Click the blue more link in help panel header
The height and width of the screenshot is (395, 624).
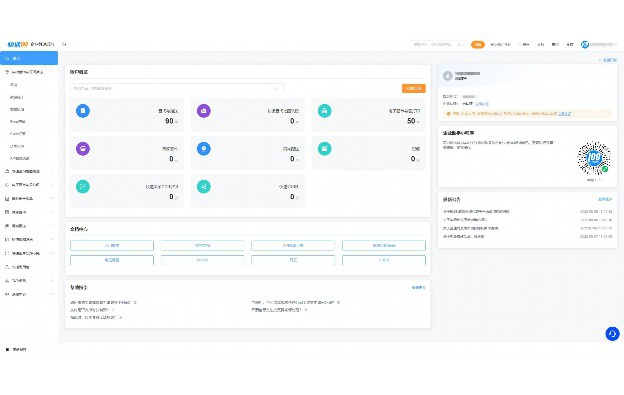coord(418,287)
